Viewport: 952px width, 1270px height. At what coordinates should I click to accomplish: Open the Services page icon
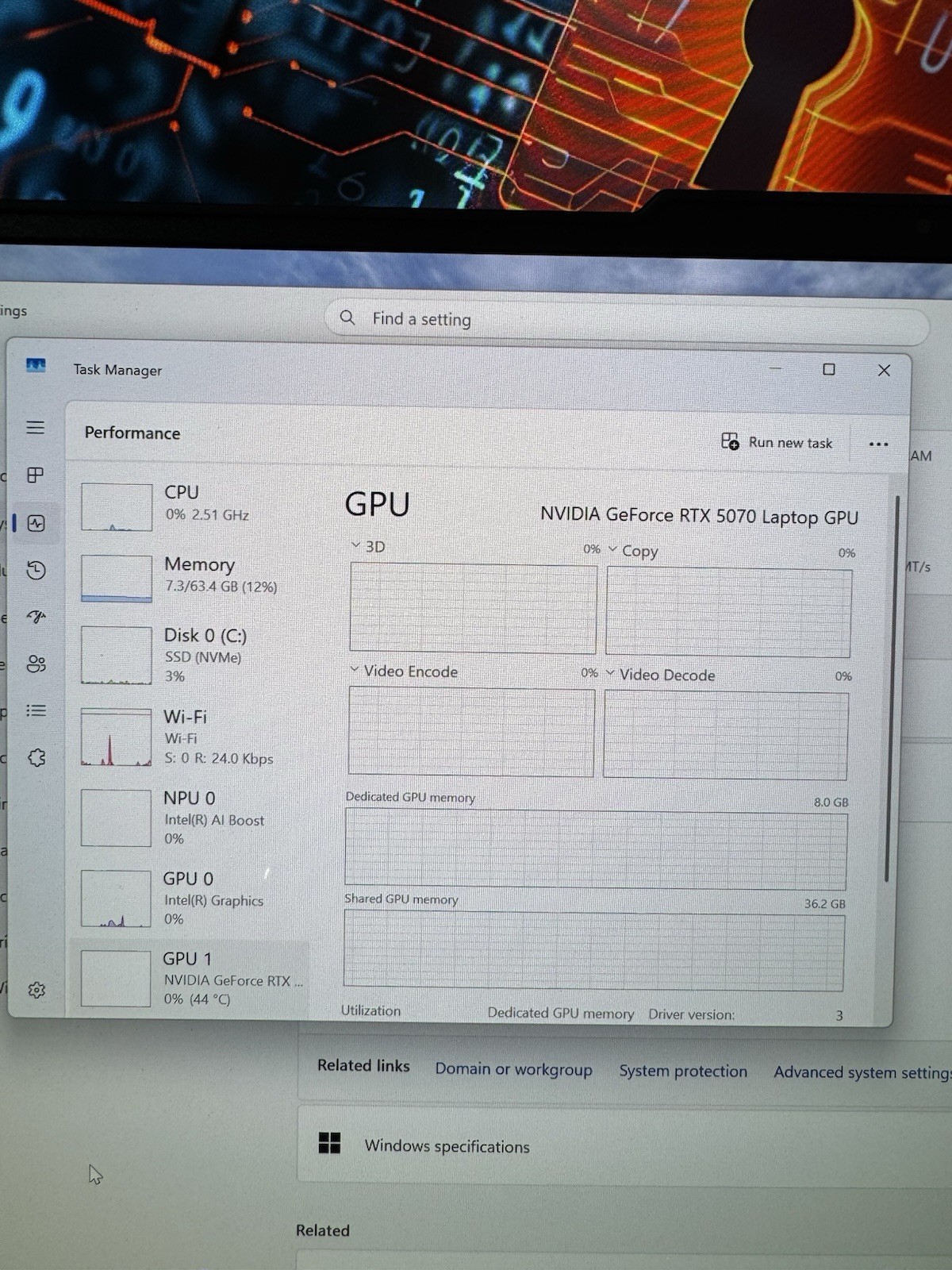click(36, 757)
